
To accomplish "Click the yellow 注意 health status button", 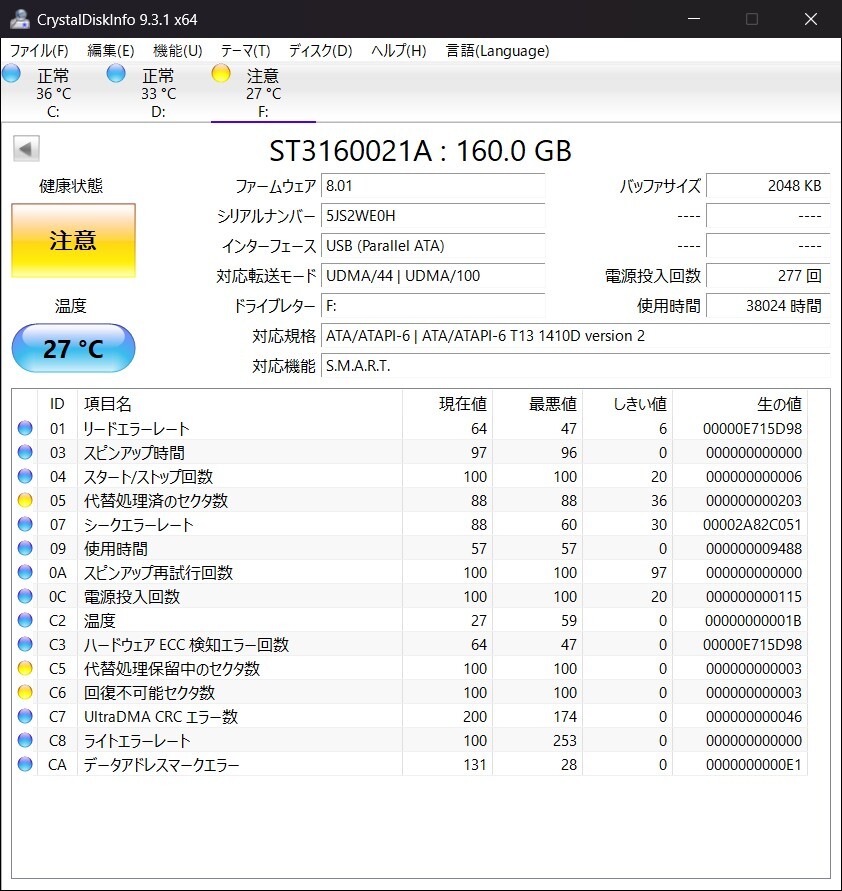I will tap(73, 240).
